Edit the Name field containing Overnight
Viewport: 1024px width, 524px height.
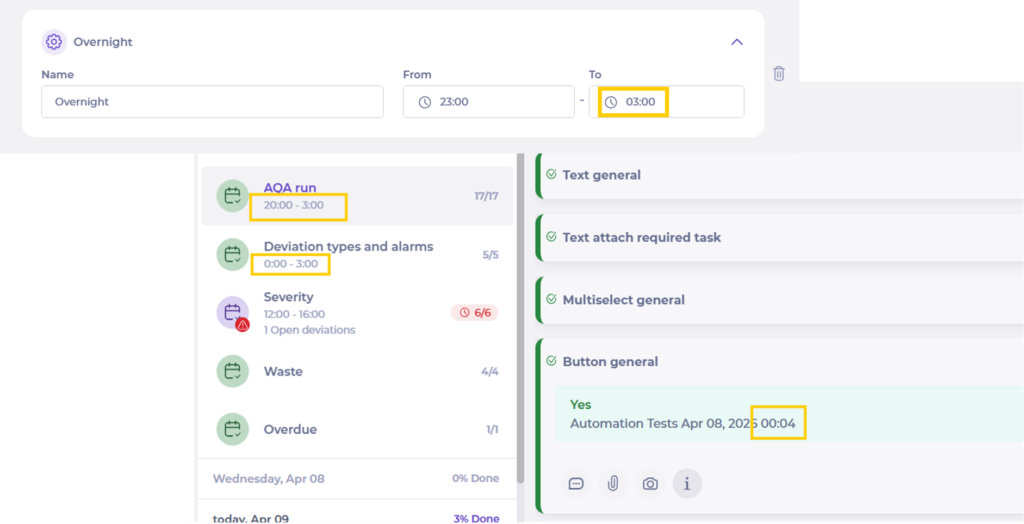point(212,102)
